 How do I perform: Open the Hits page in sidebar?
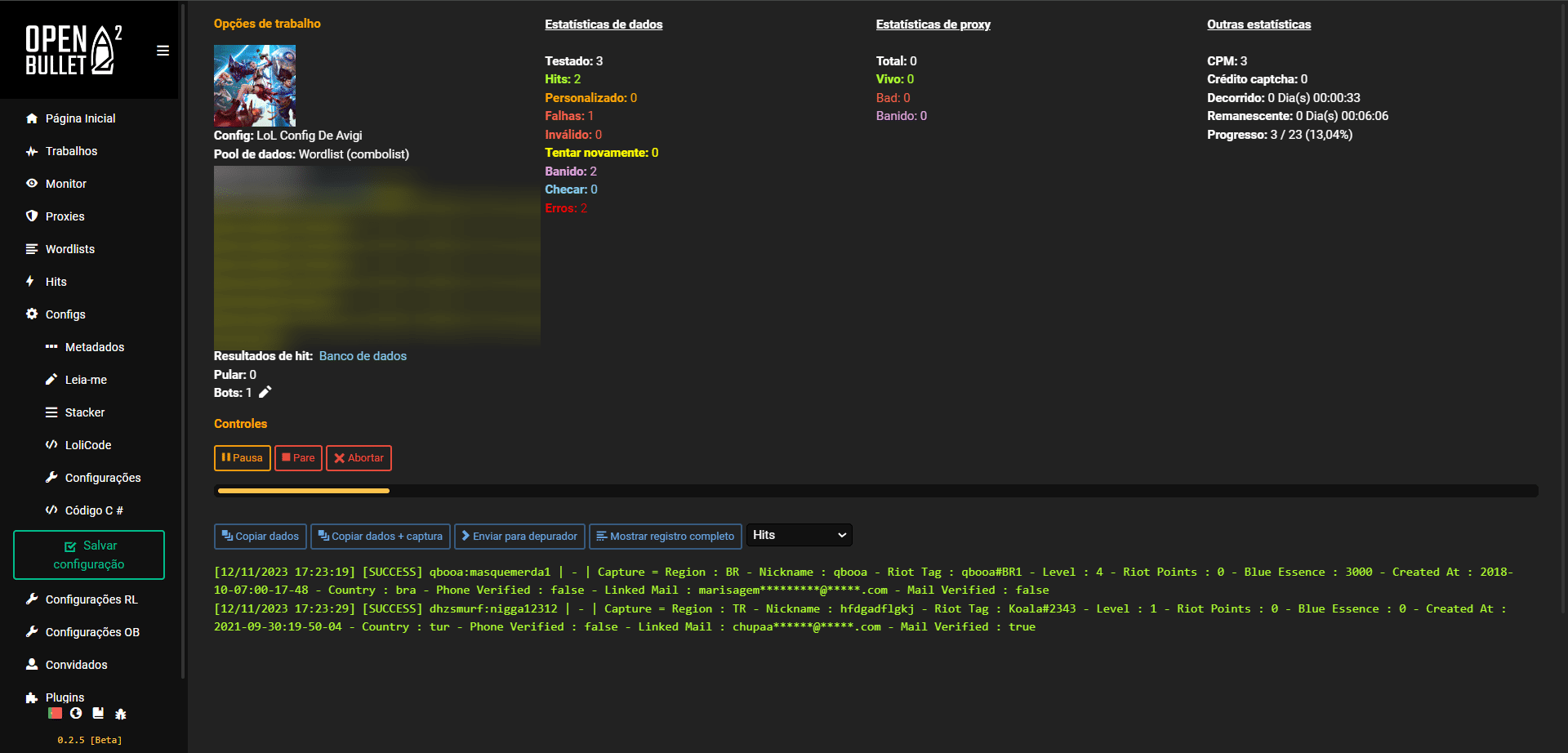pos(56,282)
